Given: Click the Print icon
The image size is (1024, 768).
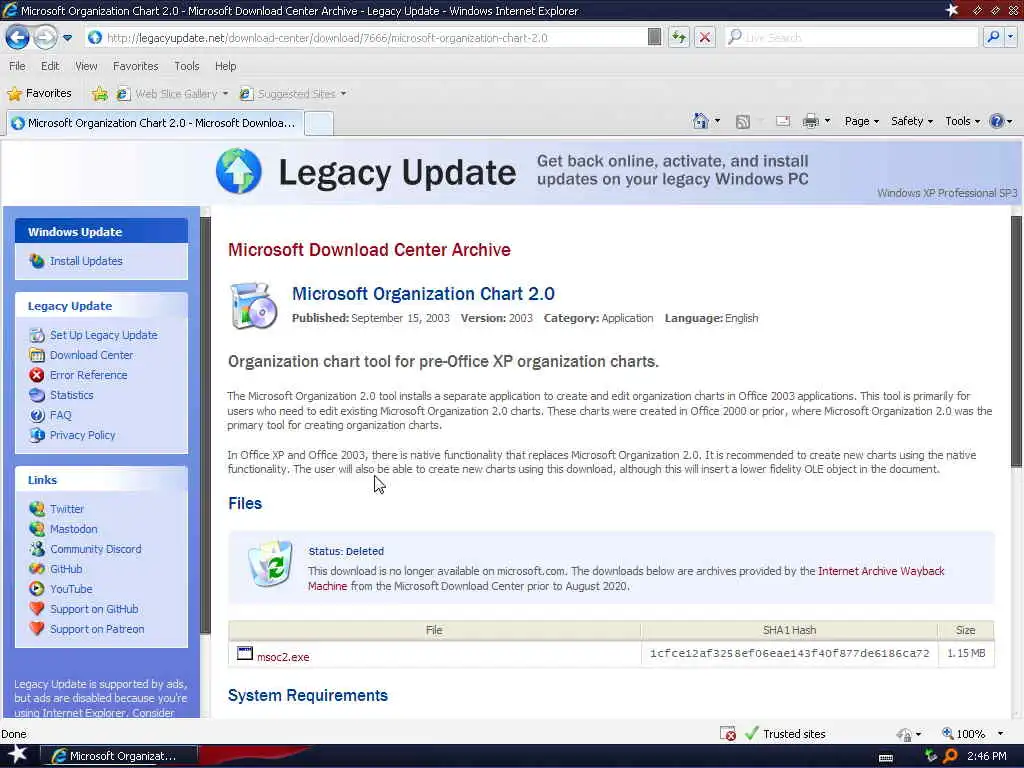Looking at the screenshot, I should coord(810,121).
